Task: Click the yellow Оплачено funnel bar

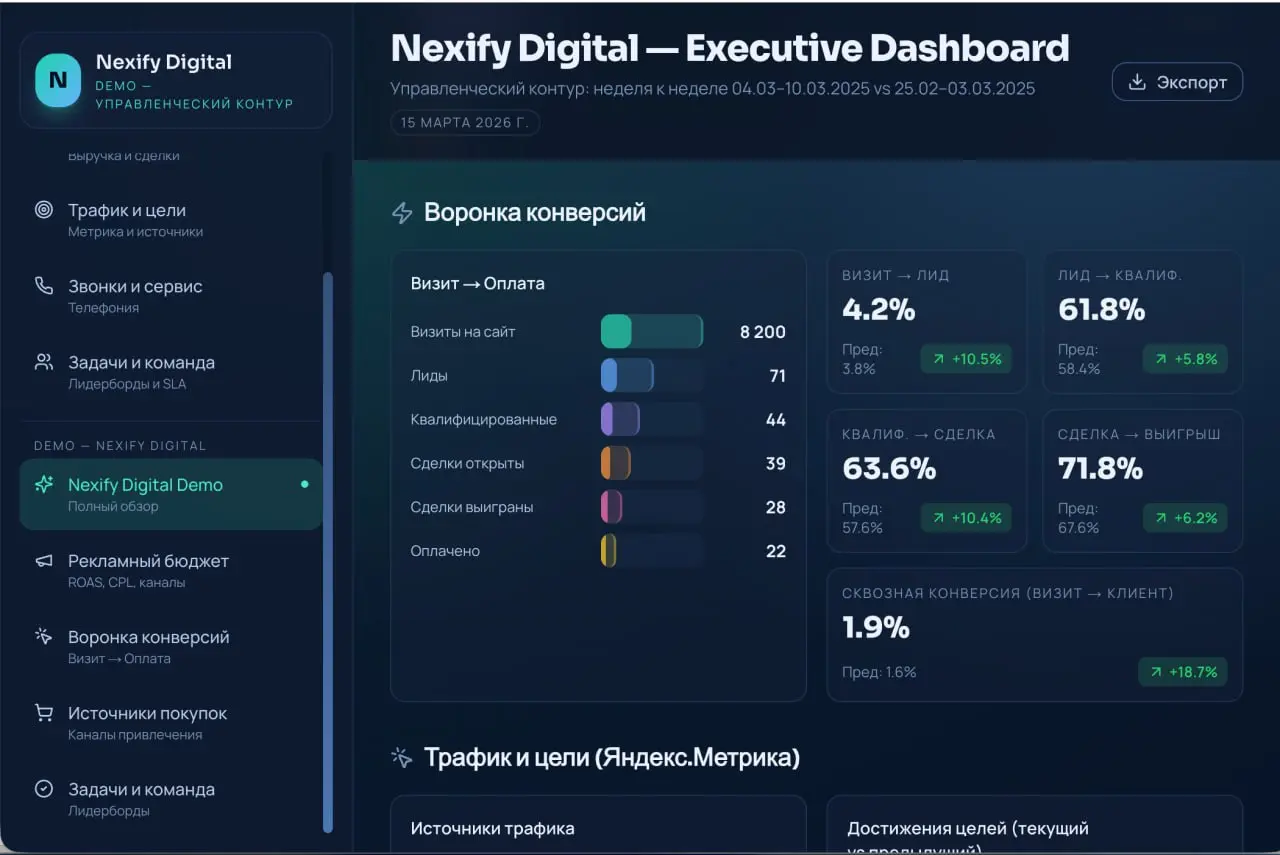Action: point(609,551)
